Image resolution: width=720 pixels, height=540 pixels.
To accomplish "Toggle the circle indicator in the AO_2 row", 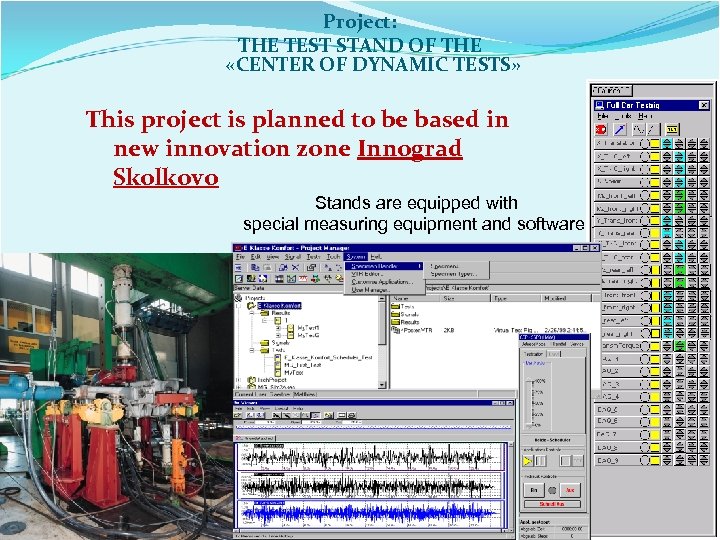I will 645,371.
